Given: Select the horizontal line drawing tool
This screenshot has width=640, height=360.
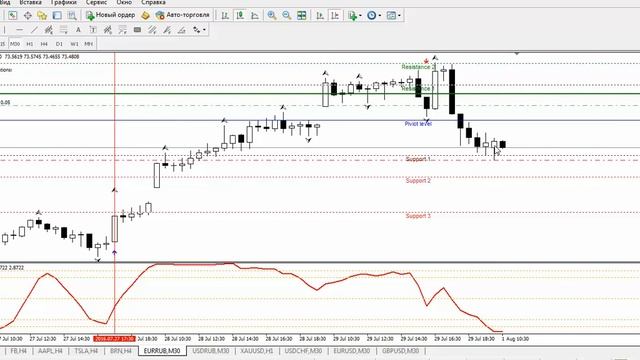Looking at the screenshot, I should click(19, 30).
